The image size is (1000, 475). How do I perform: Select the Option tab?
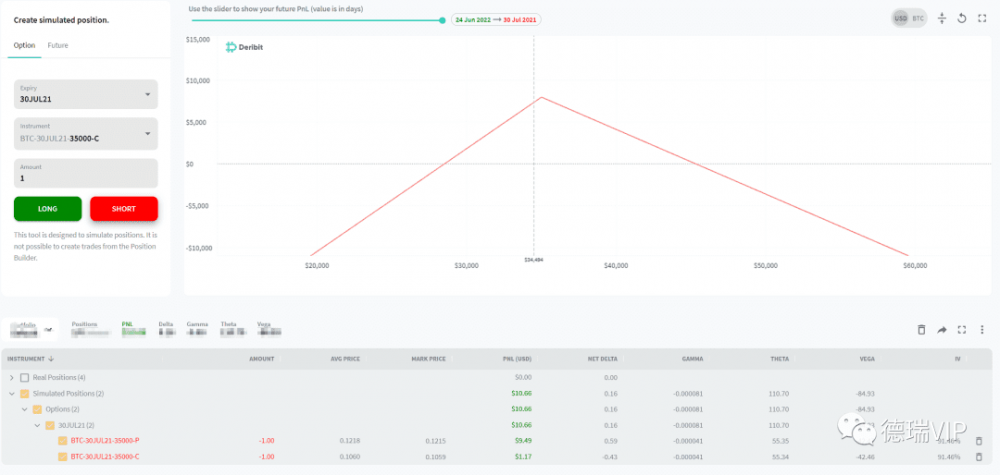point(24,45)
